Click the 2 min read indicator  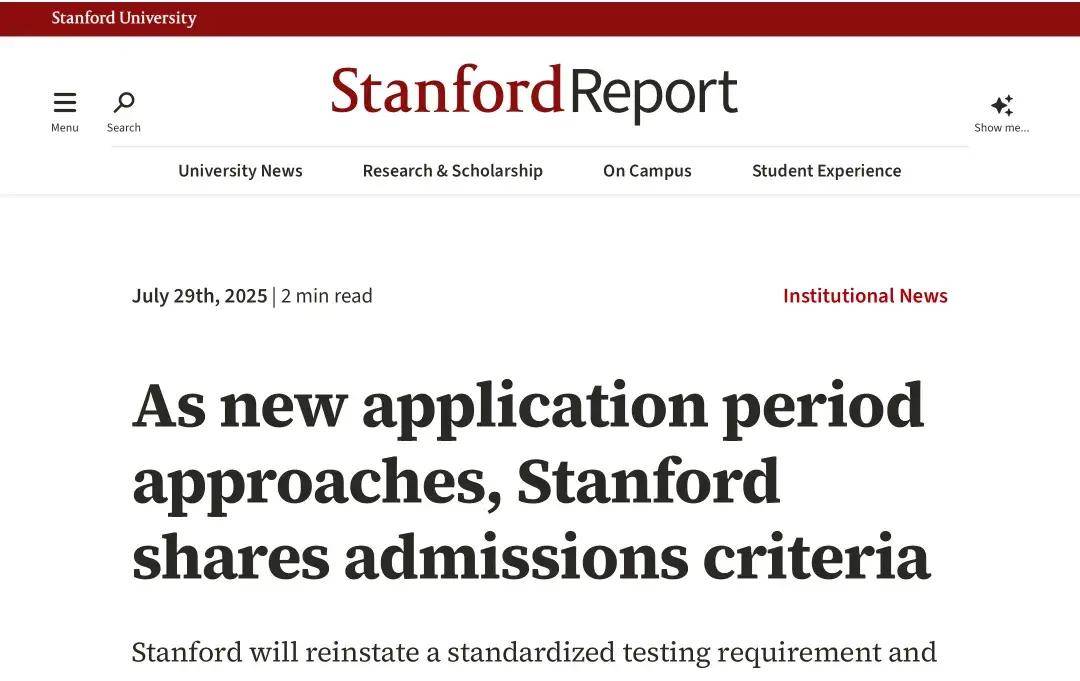coord(326,295)
